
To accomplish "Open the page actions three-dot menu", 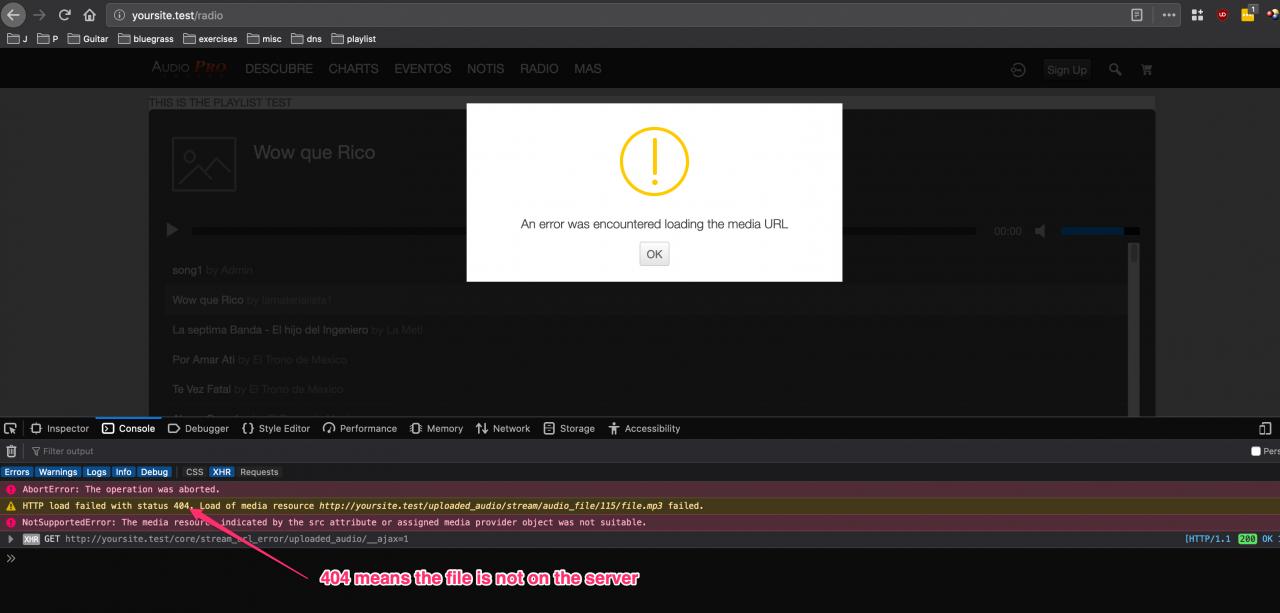I will [x=1169, y=15].
